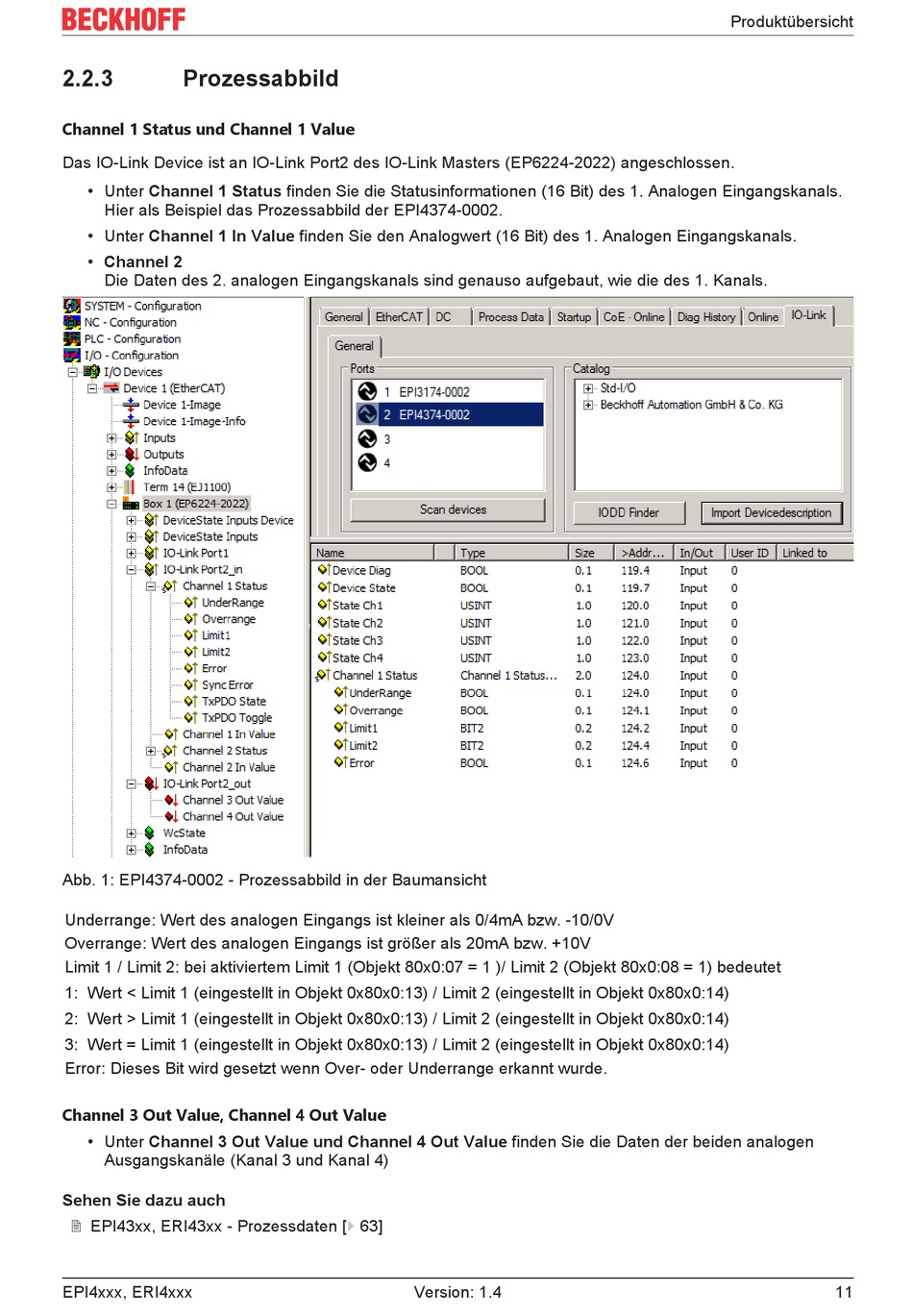Viewport: 913px width, 1316px height.
Task: Click the IO-Link Port1 tree icon
Action: coord(151,553)
